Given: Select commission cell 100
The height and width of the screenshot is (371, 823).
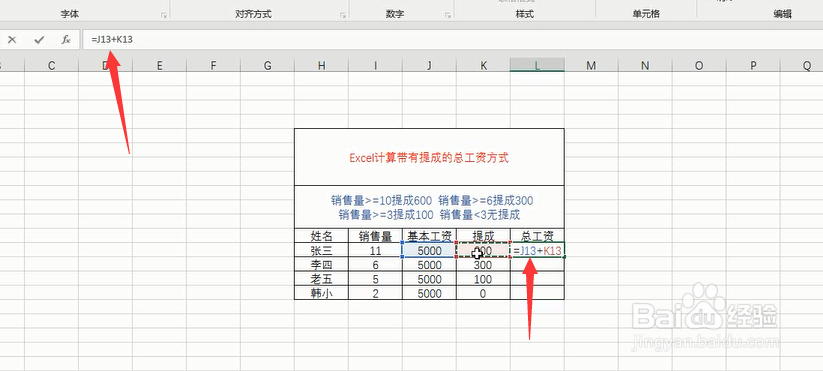Looking at the screenshot, I should coord(483,279).
